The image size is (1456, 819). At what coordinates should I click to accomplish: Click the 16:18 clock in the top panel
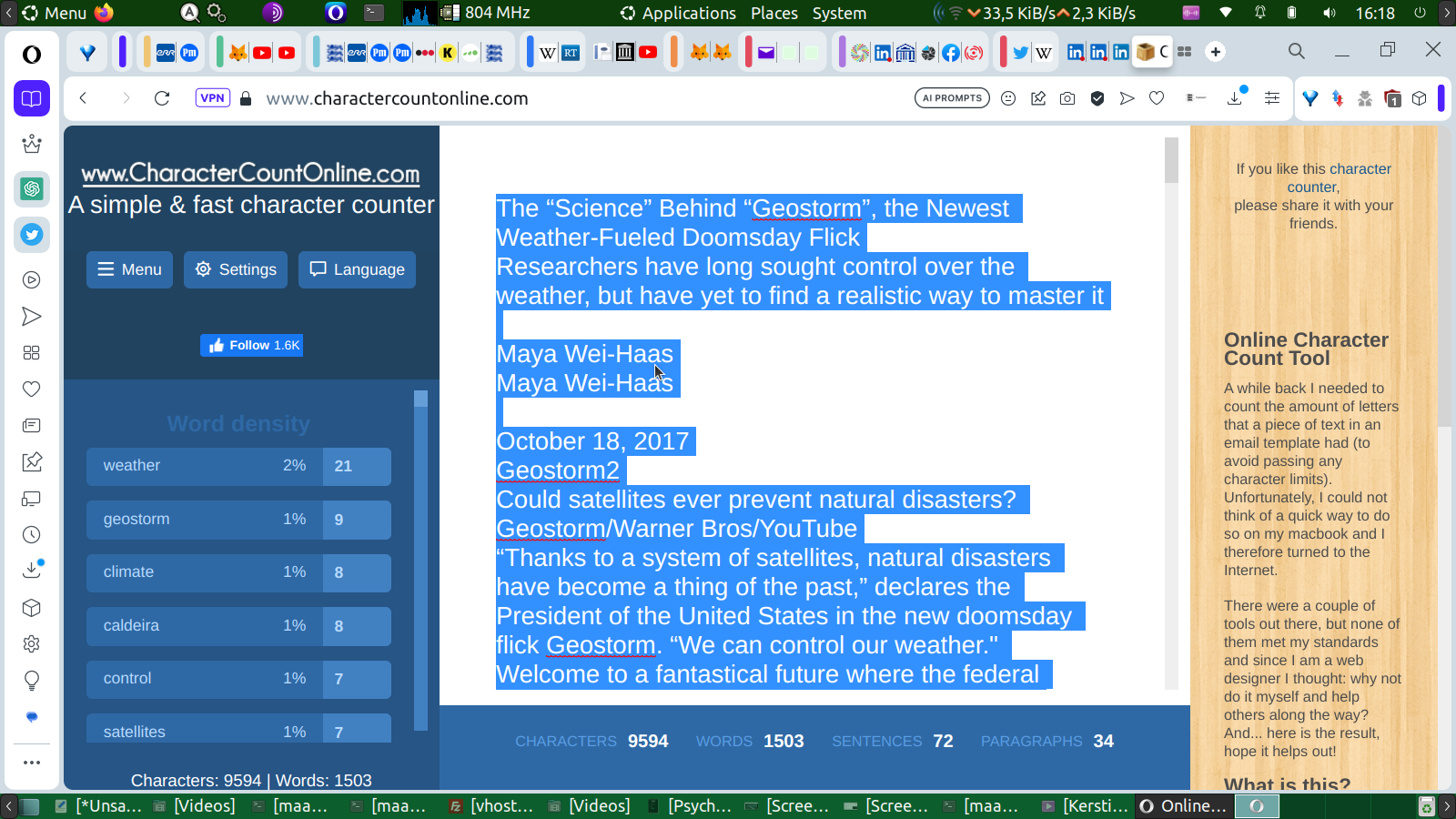click(x=1375, y=13)
